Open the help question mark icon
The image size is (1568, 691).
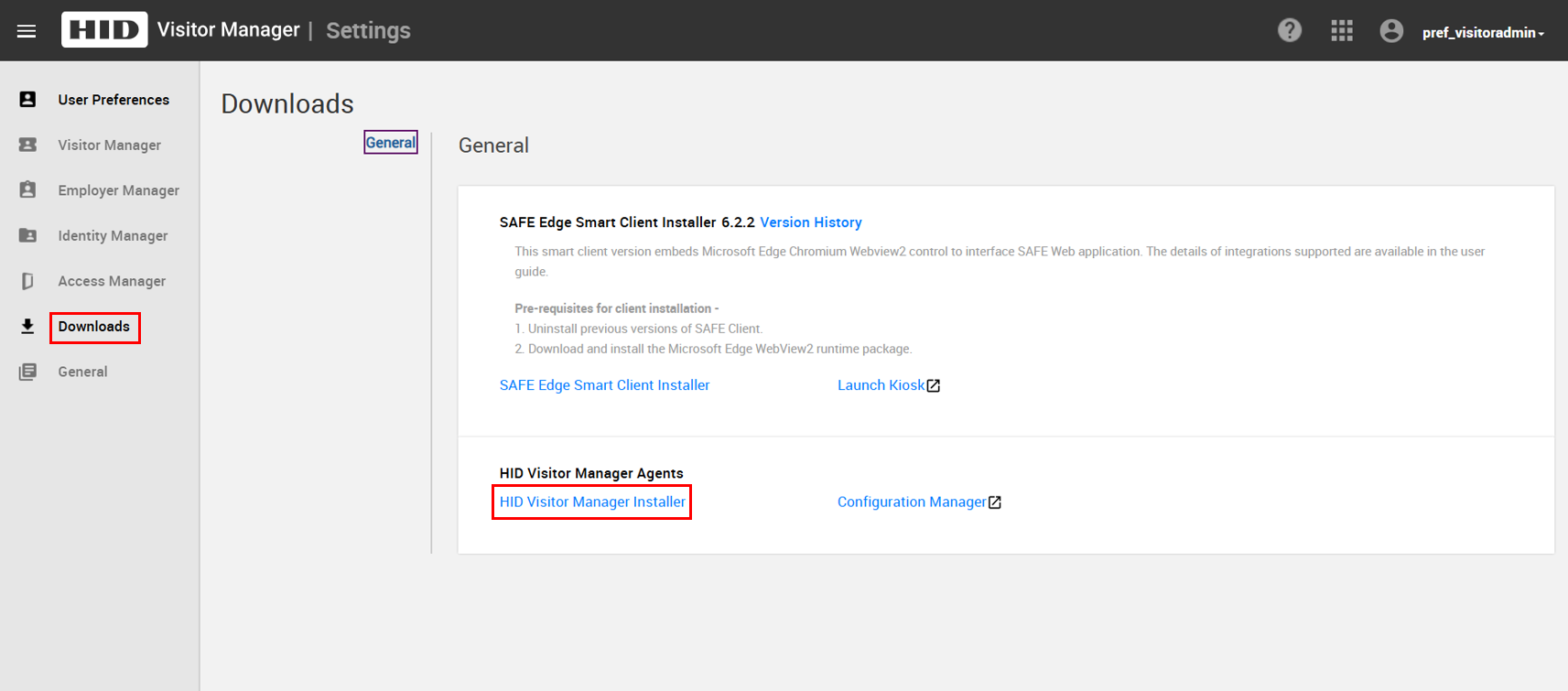(1290, 31)
